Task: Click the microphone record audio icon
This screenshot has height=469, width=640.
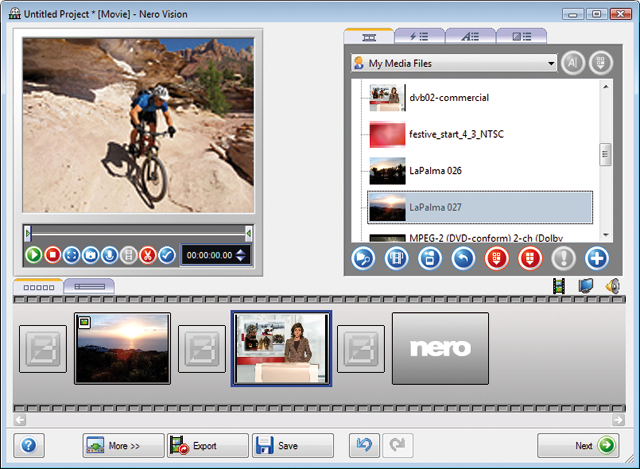Action: tap(110, 255)
